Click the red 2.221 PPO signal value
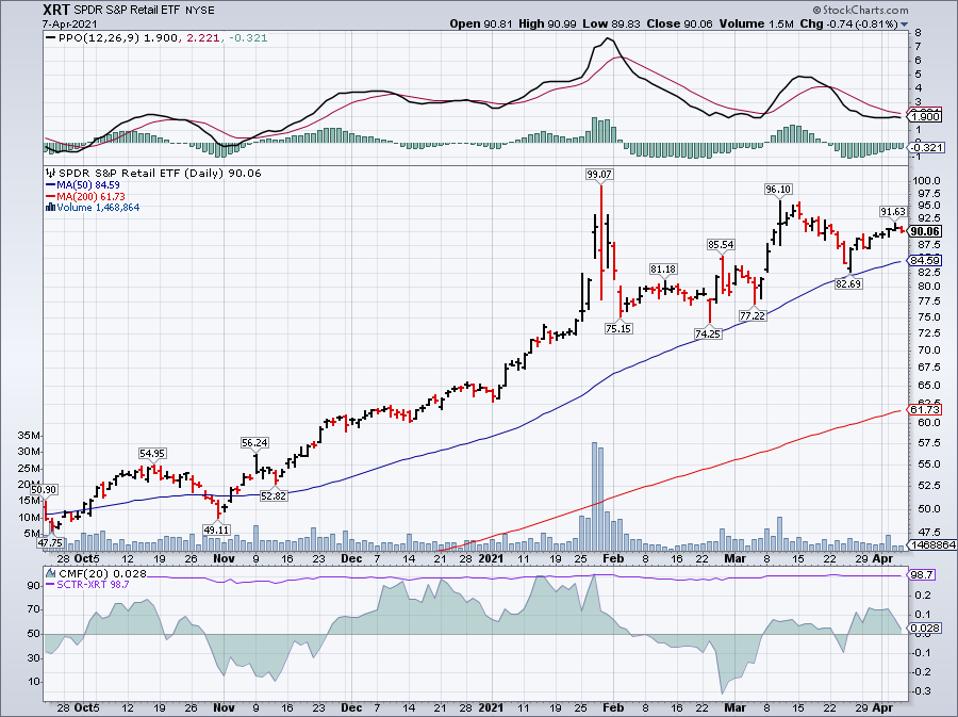Viewport: 958px width, 717px height. point(205,38)
